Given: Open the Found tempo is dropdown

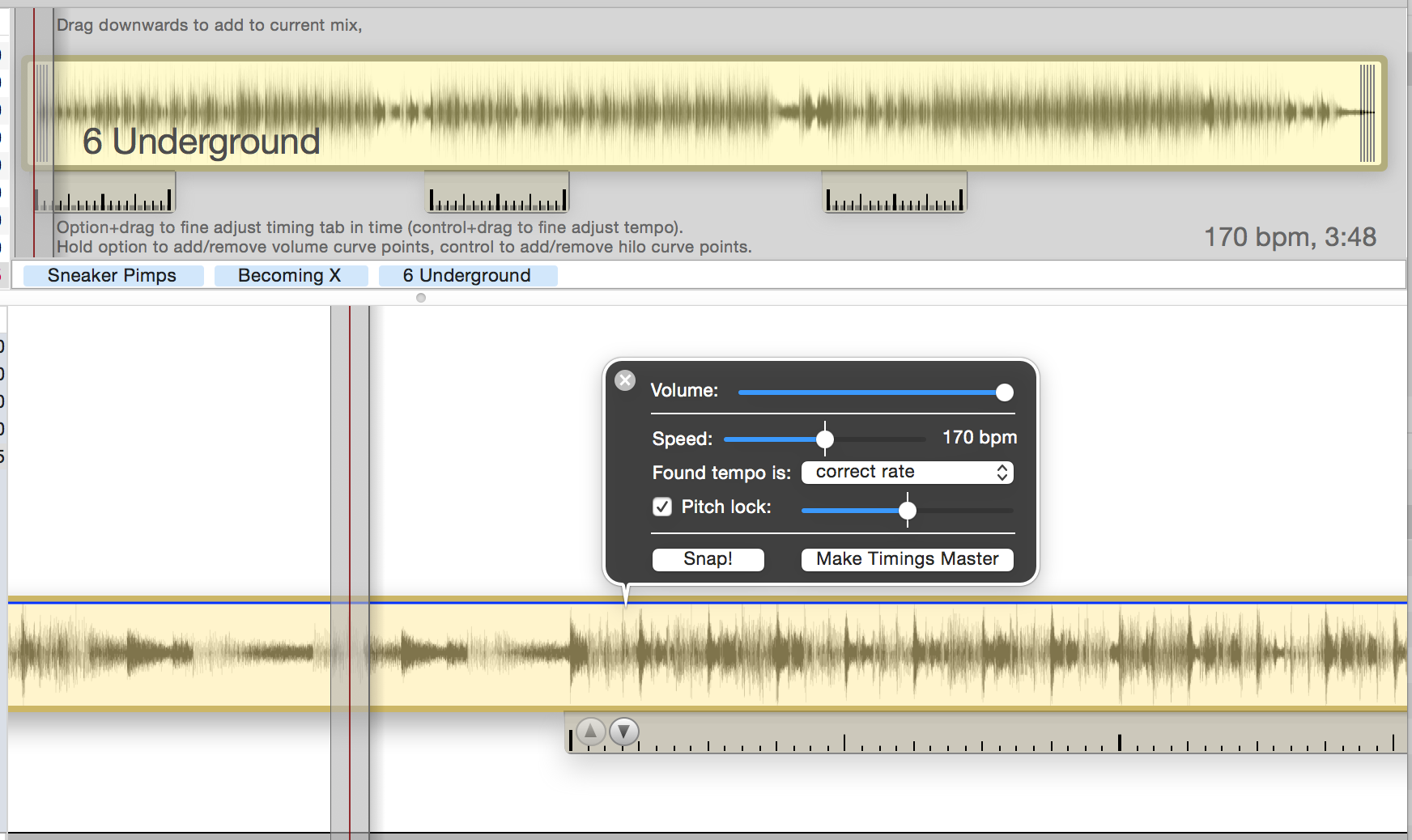Looking at the screenshot, I should click(907, 472).
